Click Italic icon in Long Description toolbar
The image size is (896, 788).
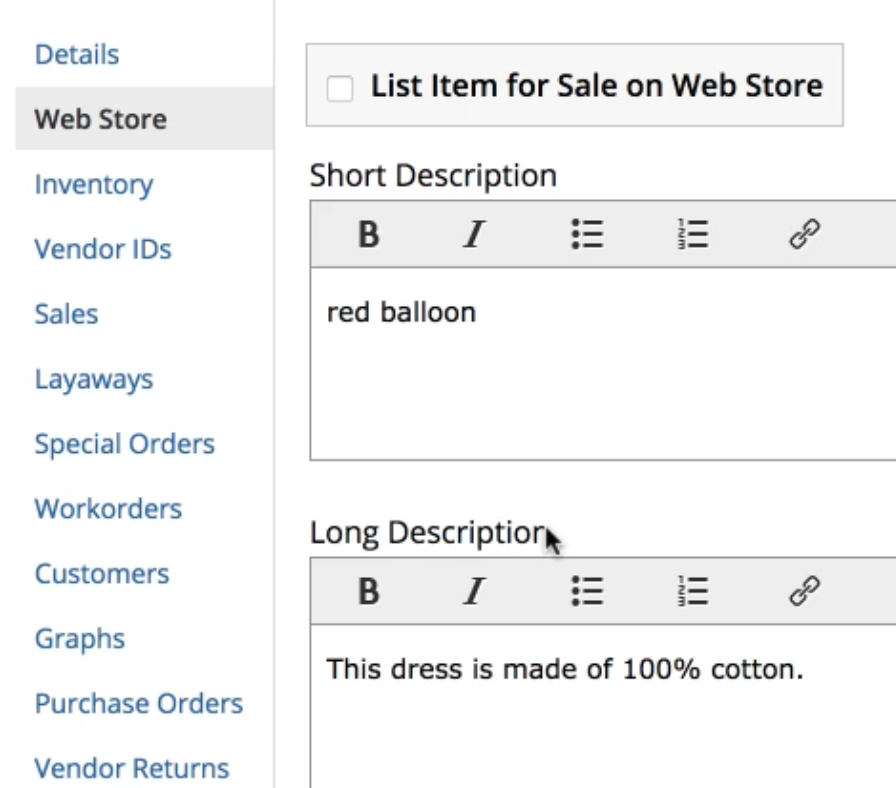click(x=474, y=592)
